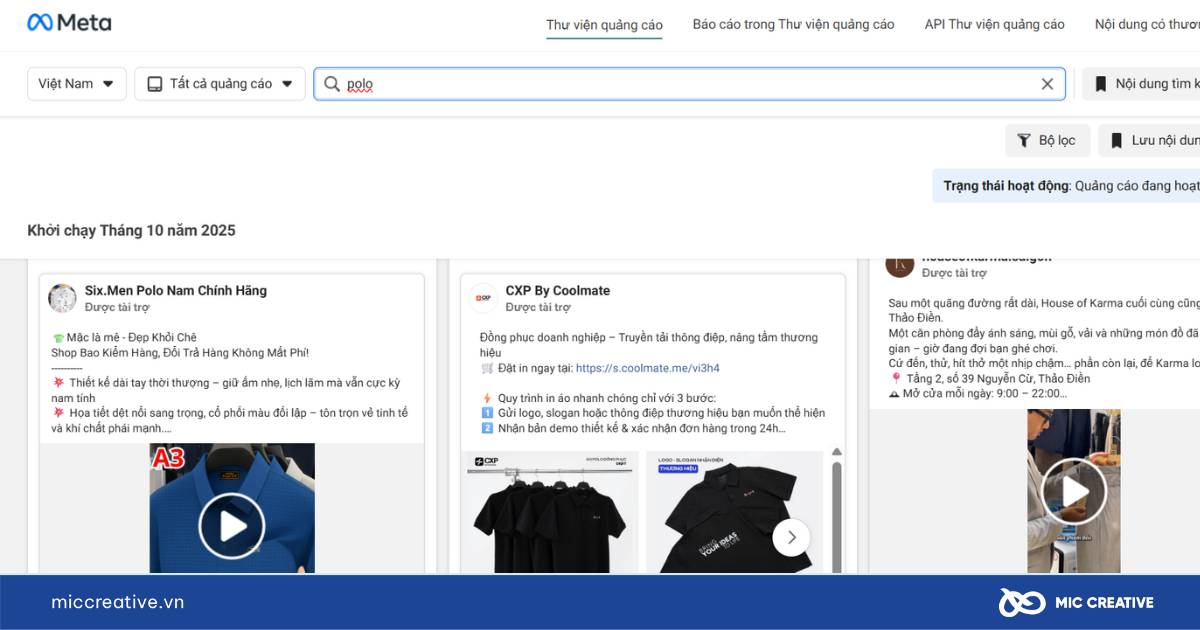Click the funnel icon on Bộ lọc button
Image resolution: width=1200 pixels, height=630 pixels.
pyautogui.click(x=1027, y=140)
